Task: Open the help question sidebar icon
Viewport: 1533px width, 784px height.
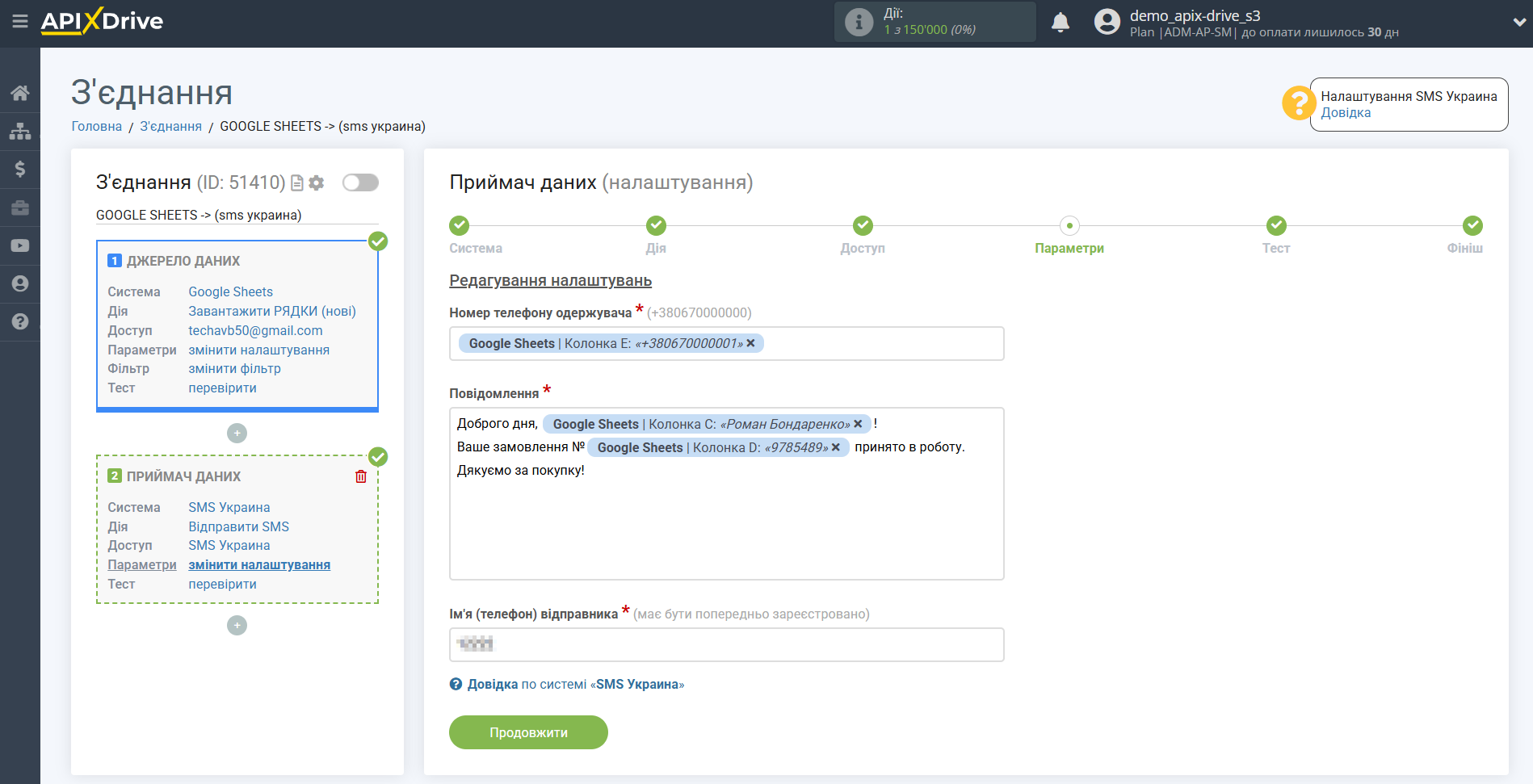Action: pyautogui.click(x=20, y=321)
